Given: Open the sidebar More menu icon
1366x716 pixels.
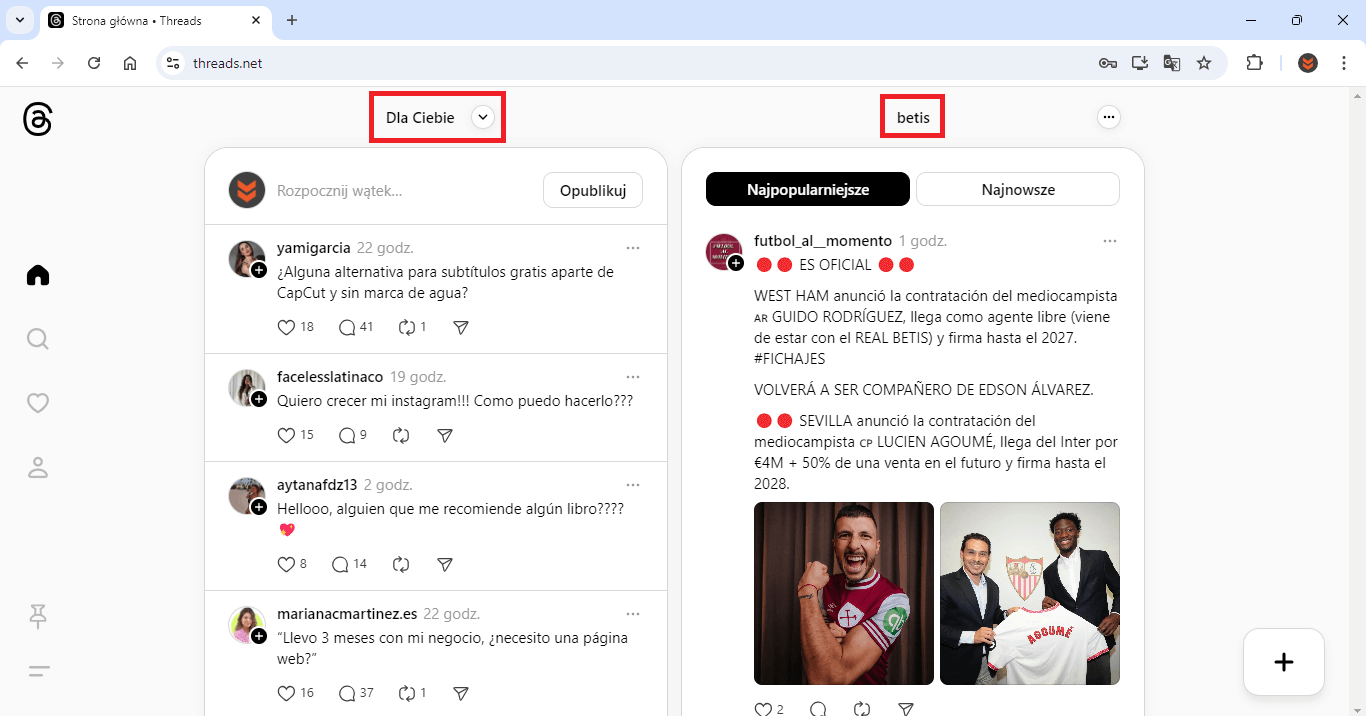Looking at the screenshot, I should pyautogui.click(x=38, y=671).
